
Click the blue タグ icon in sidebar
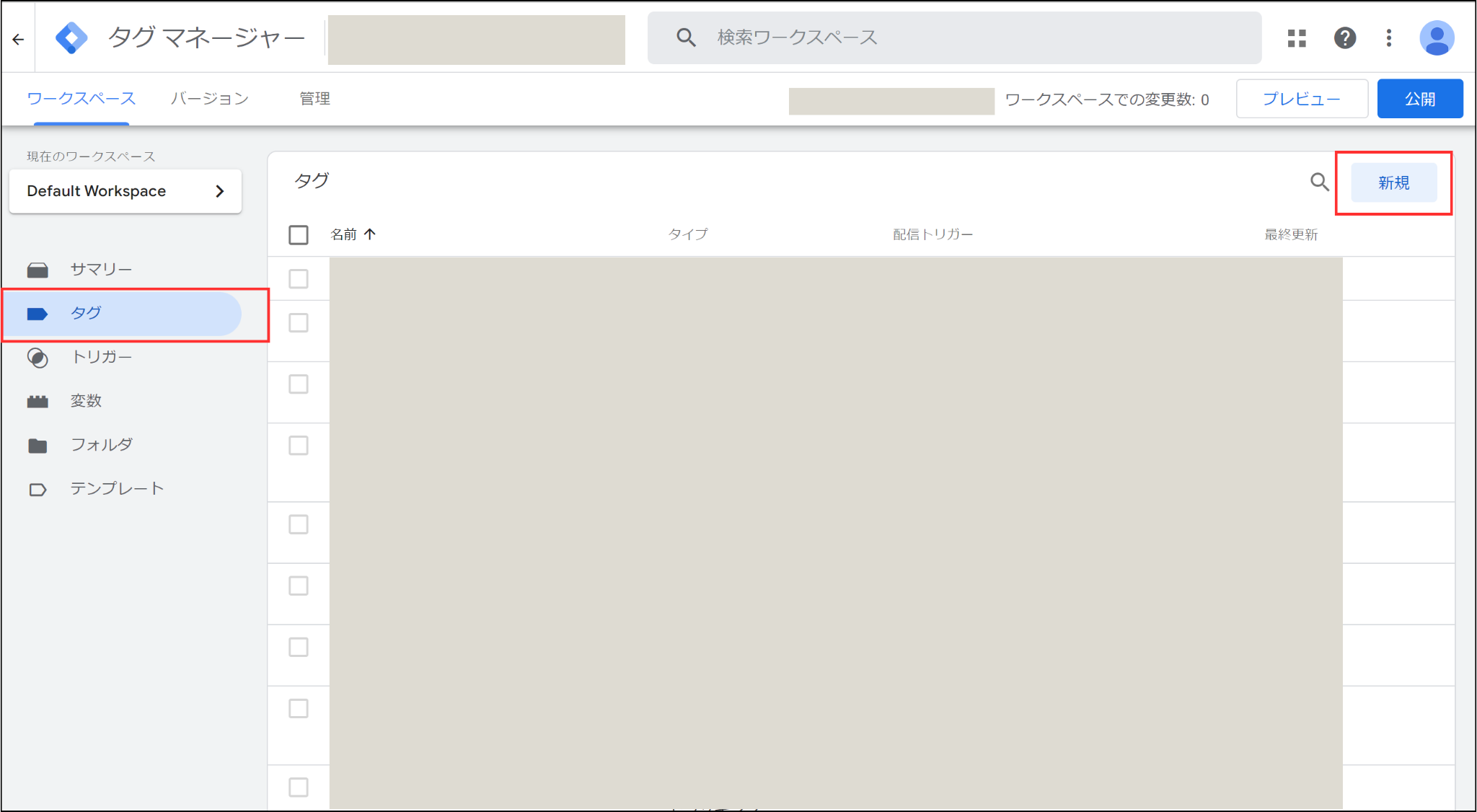coord(38,314)
